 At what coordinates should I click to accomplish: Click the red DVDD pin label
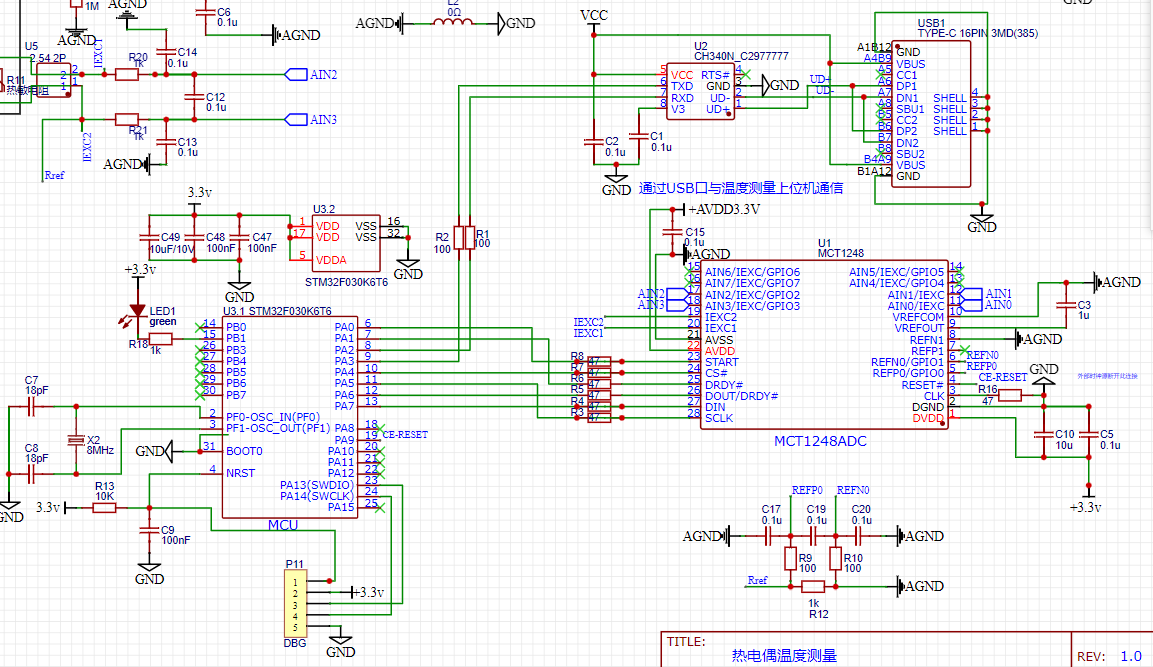tap(928, 418)
